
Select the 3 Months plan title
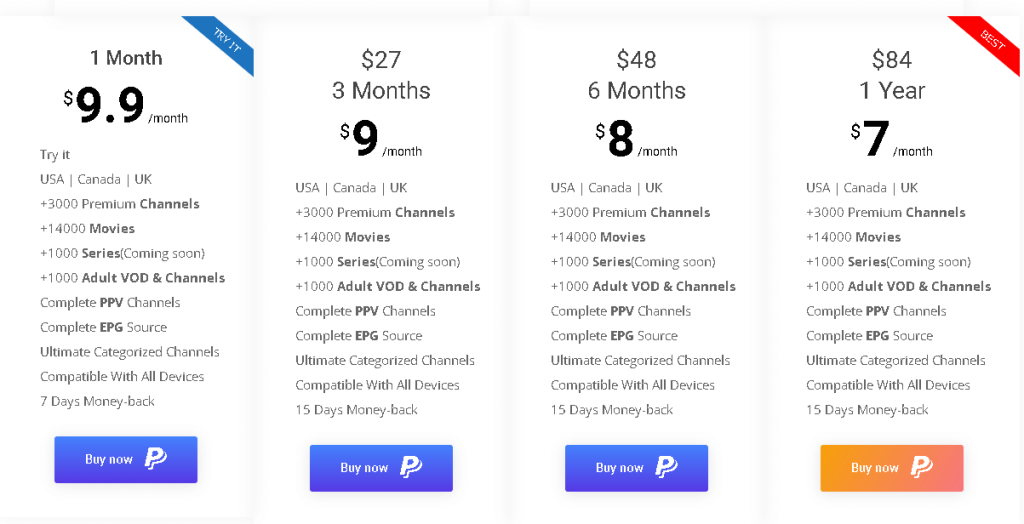coord(381,91)
